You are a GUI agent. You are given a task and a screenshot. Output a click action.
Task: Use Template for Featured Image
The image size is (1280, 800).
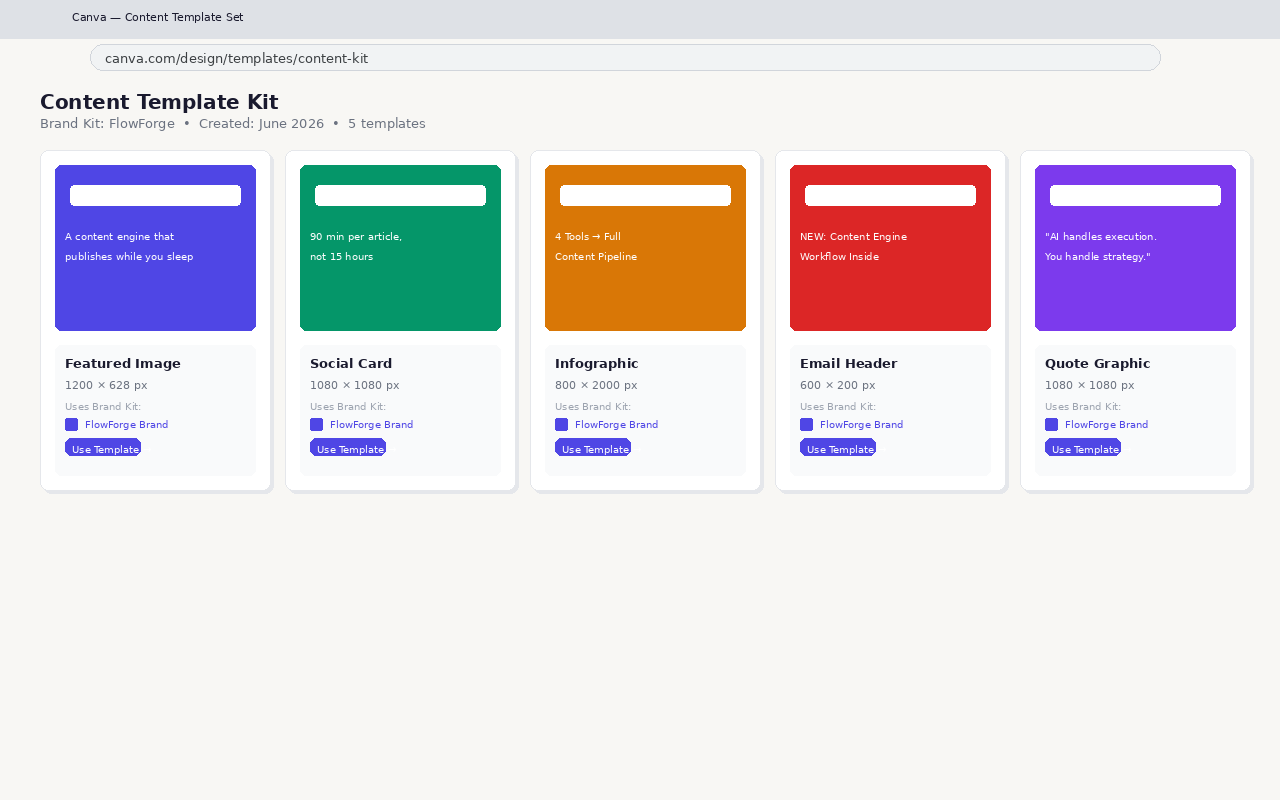(103, 447)
